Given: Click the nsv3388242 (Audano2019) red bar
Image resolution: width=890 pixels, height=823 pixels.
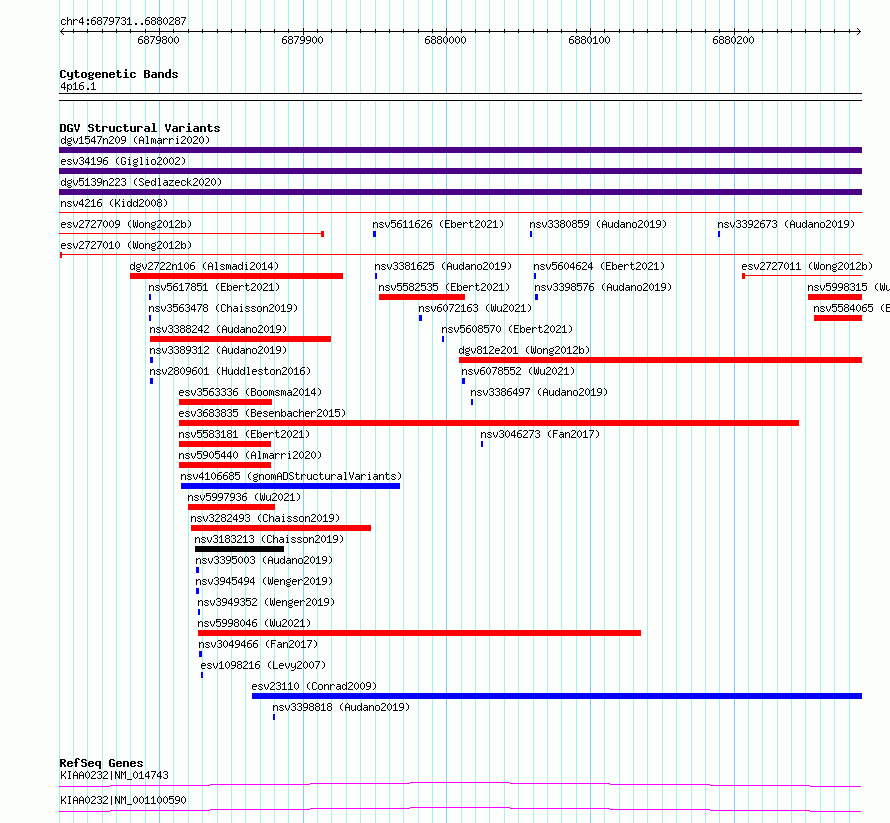Looking at the screenshot, I should point(240,339).
